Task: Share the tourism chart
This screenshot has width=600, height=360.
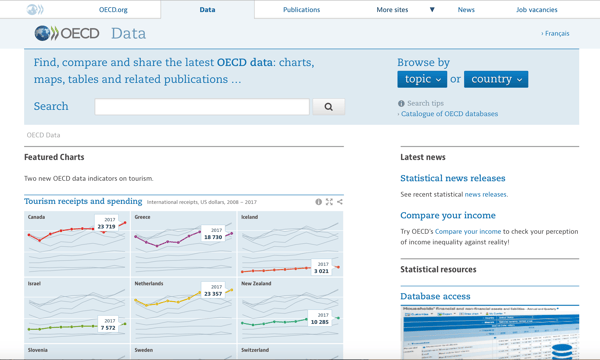Action: (340, 202)
